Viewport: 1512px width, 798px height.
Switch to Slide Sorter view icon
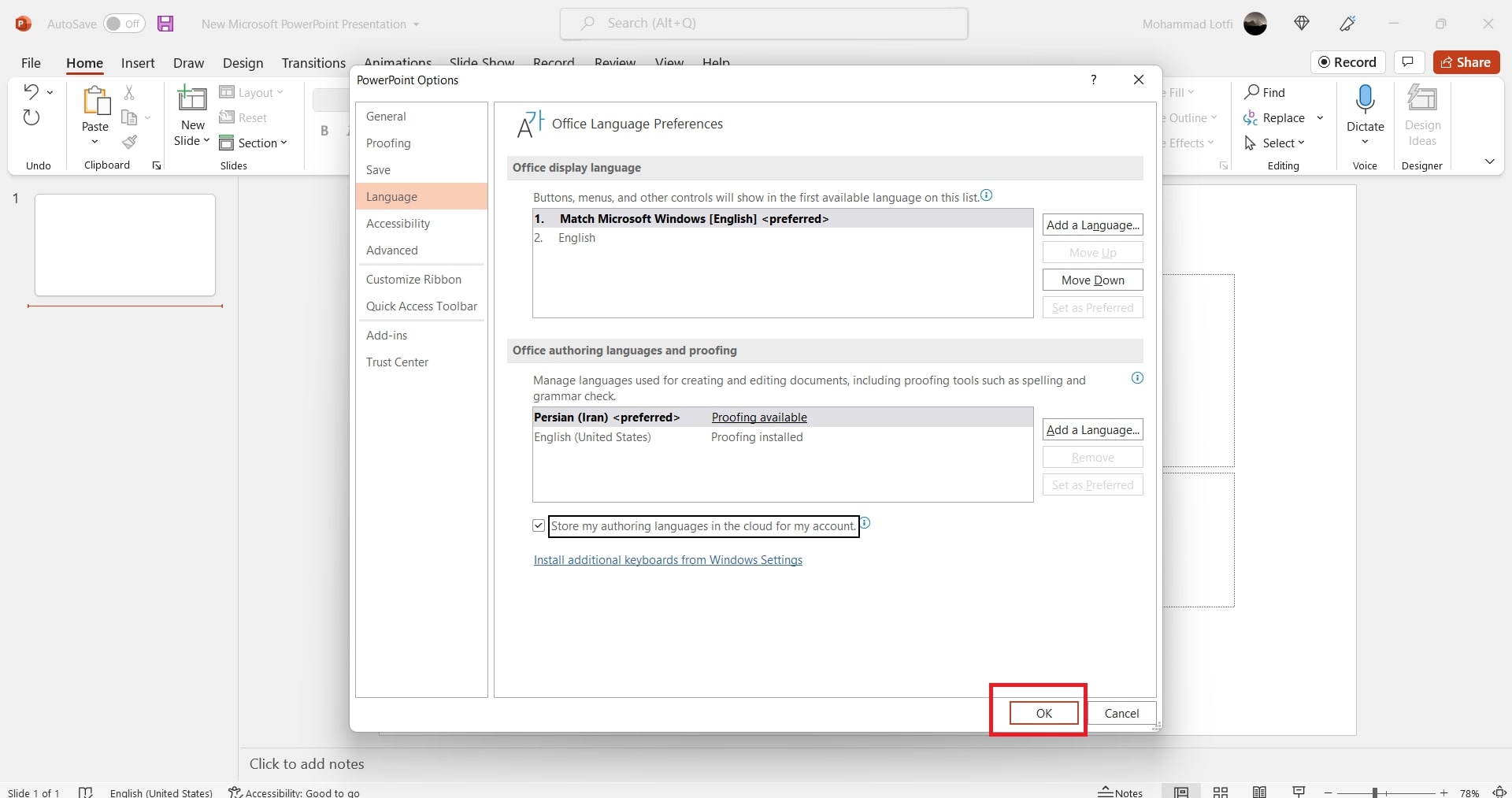1221,792
